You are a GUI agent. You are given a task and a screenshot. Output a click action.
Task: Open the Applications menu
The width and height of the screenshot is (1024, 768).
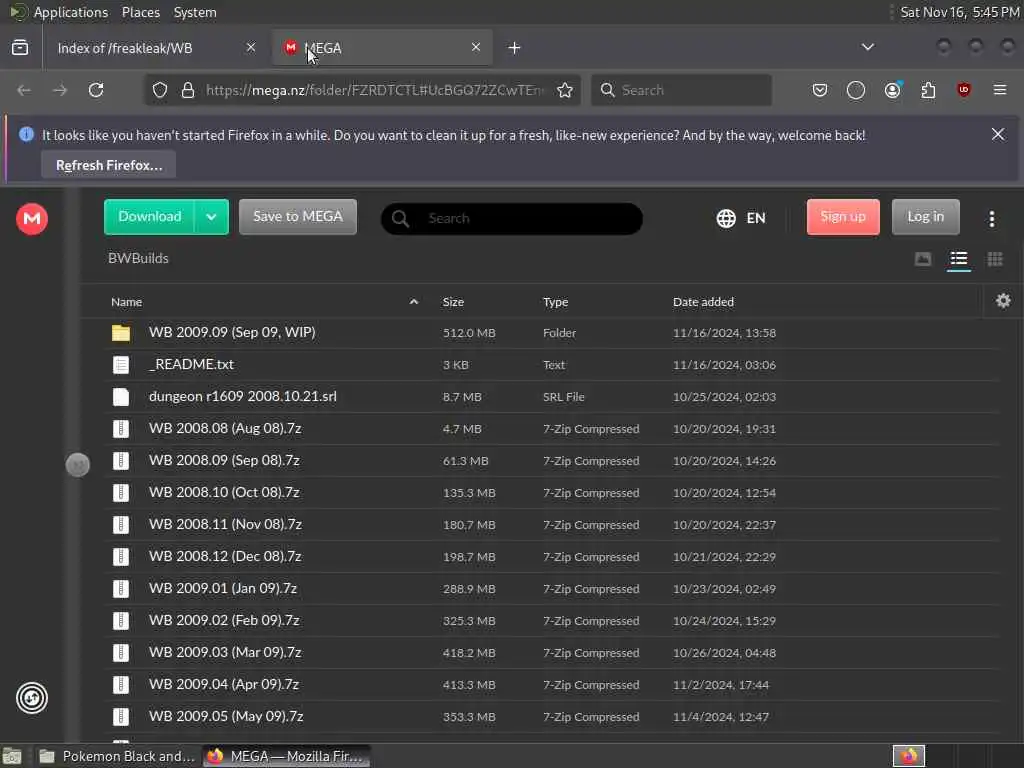point(71,12)
